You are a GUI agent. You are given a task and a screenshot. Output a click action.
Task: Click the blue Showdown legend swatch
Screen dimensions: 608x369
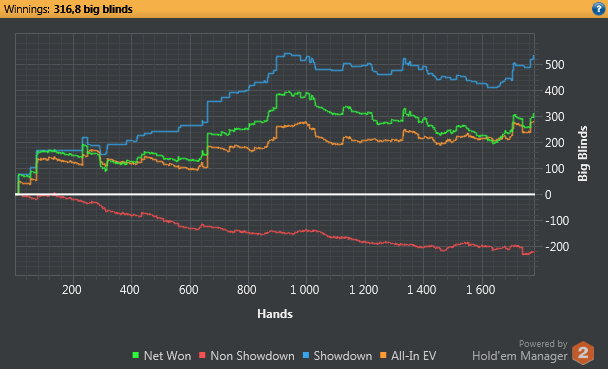306,355
